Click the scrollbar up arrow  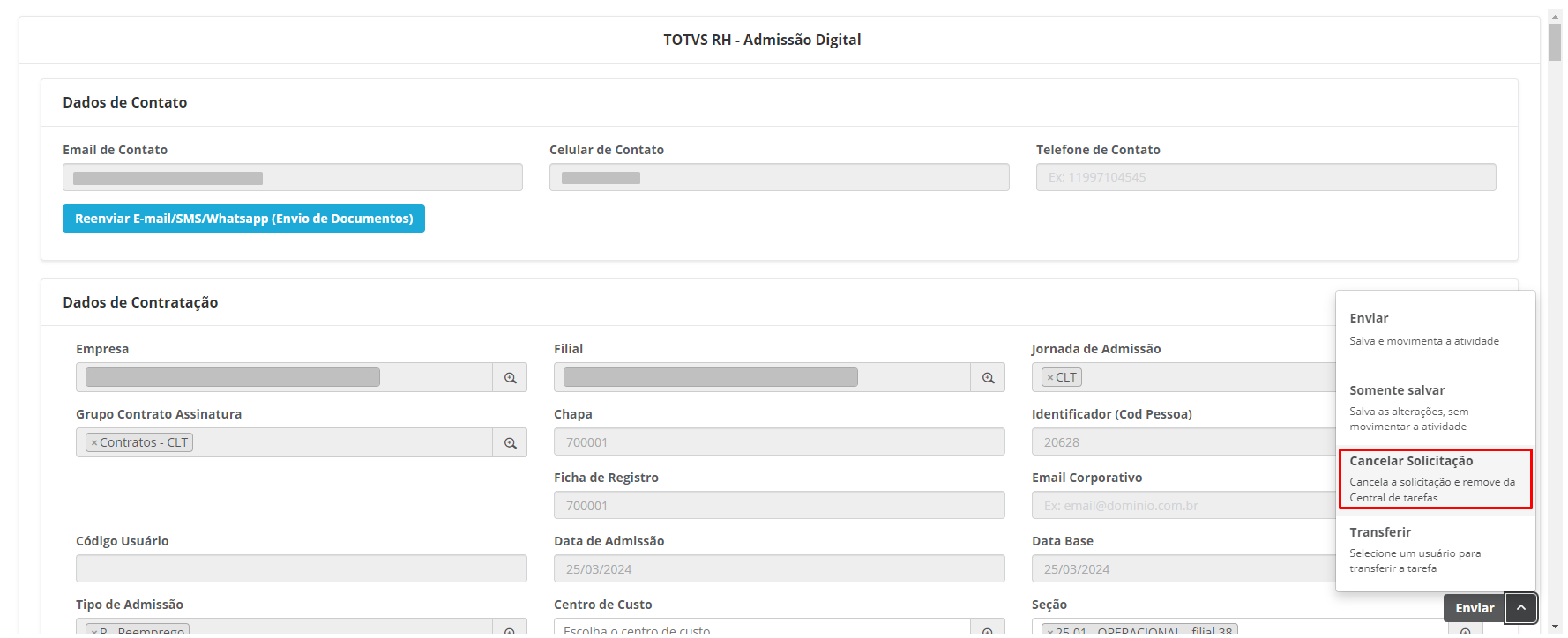pos(1555,16)
